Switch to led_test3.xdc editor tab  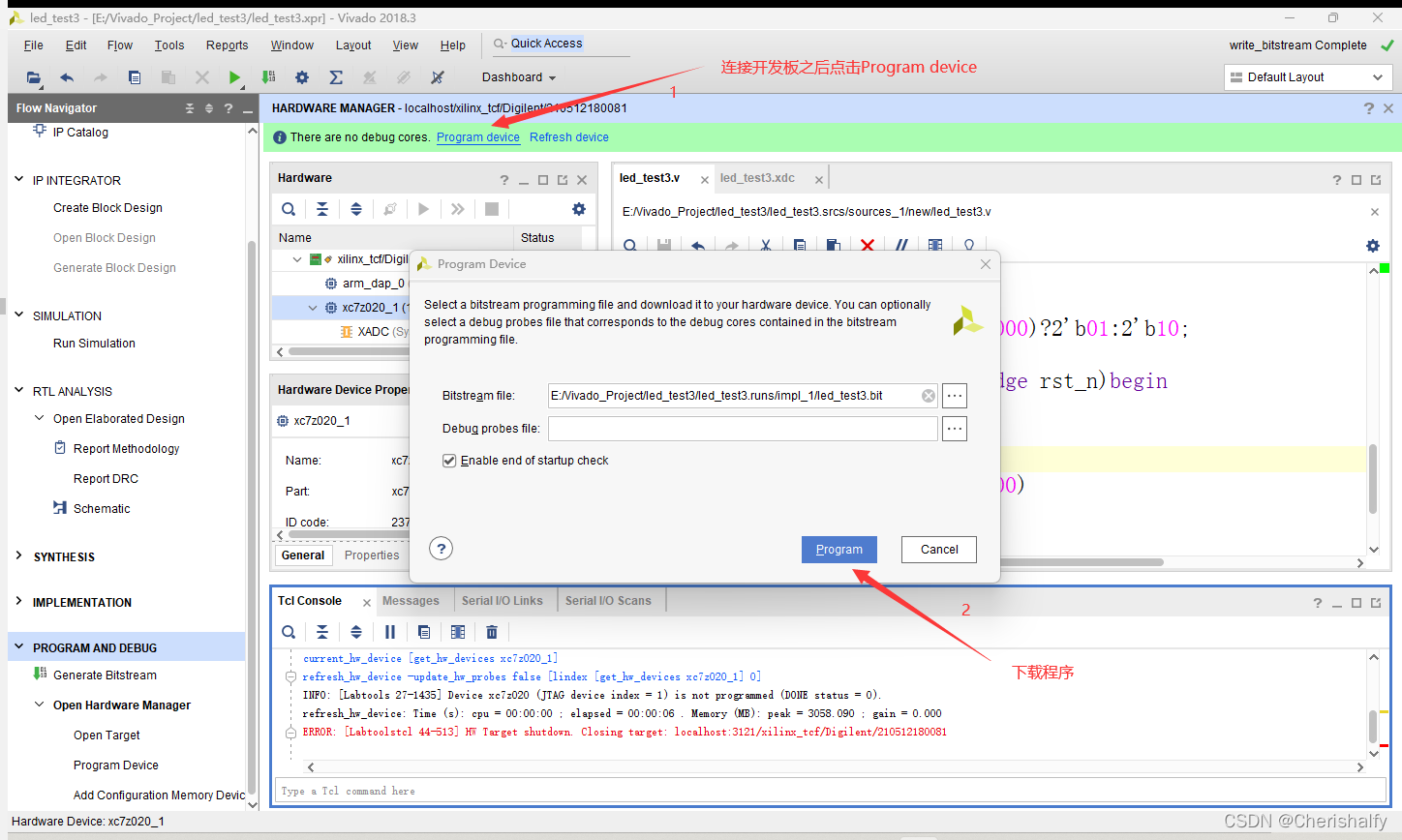(757, 178)
